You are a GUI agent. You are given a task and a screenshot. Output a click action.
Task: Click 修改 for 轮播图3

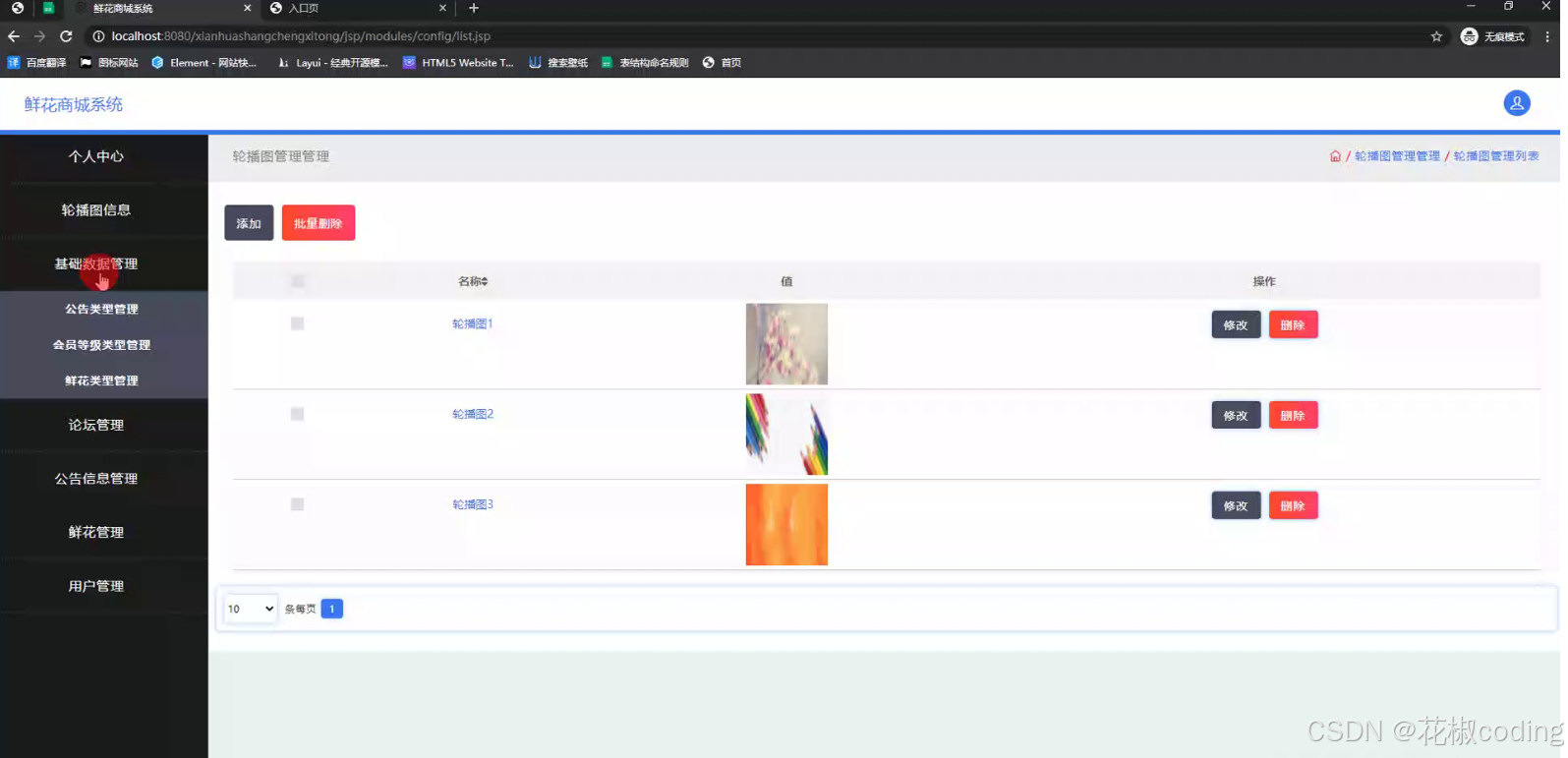point(1236,506)
